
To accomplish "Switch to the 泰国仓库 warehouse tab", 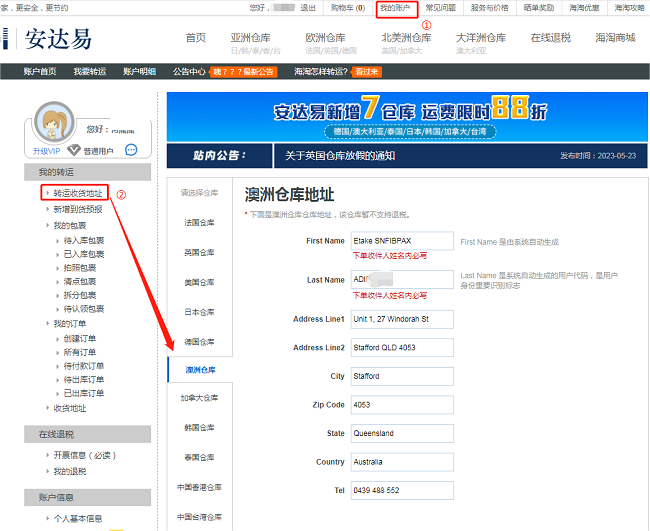I will (x=199, y=458).
